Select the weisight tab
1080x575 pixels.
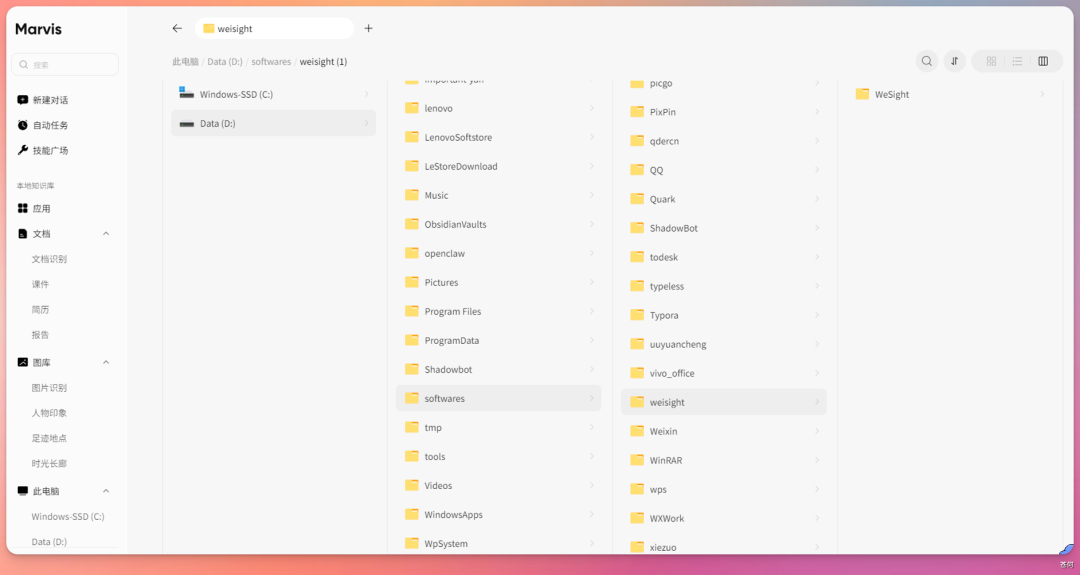pyautogui.click(x=274, y=28)
